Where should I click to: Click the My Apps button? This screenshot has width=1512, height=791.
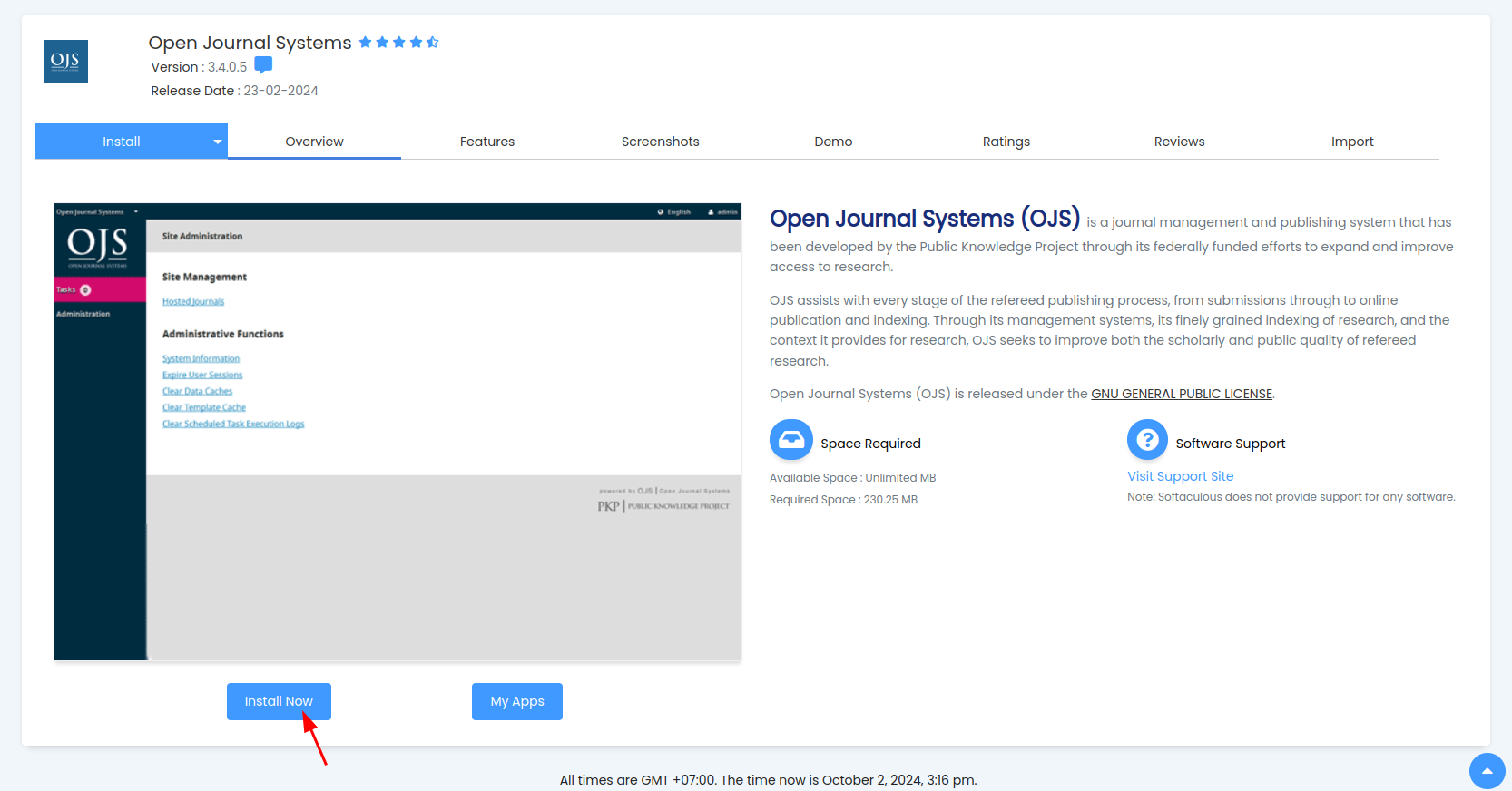(x=517, y=701)
